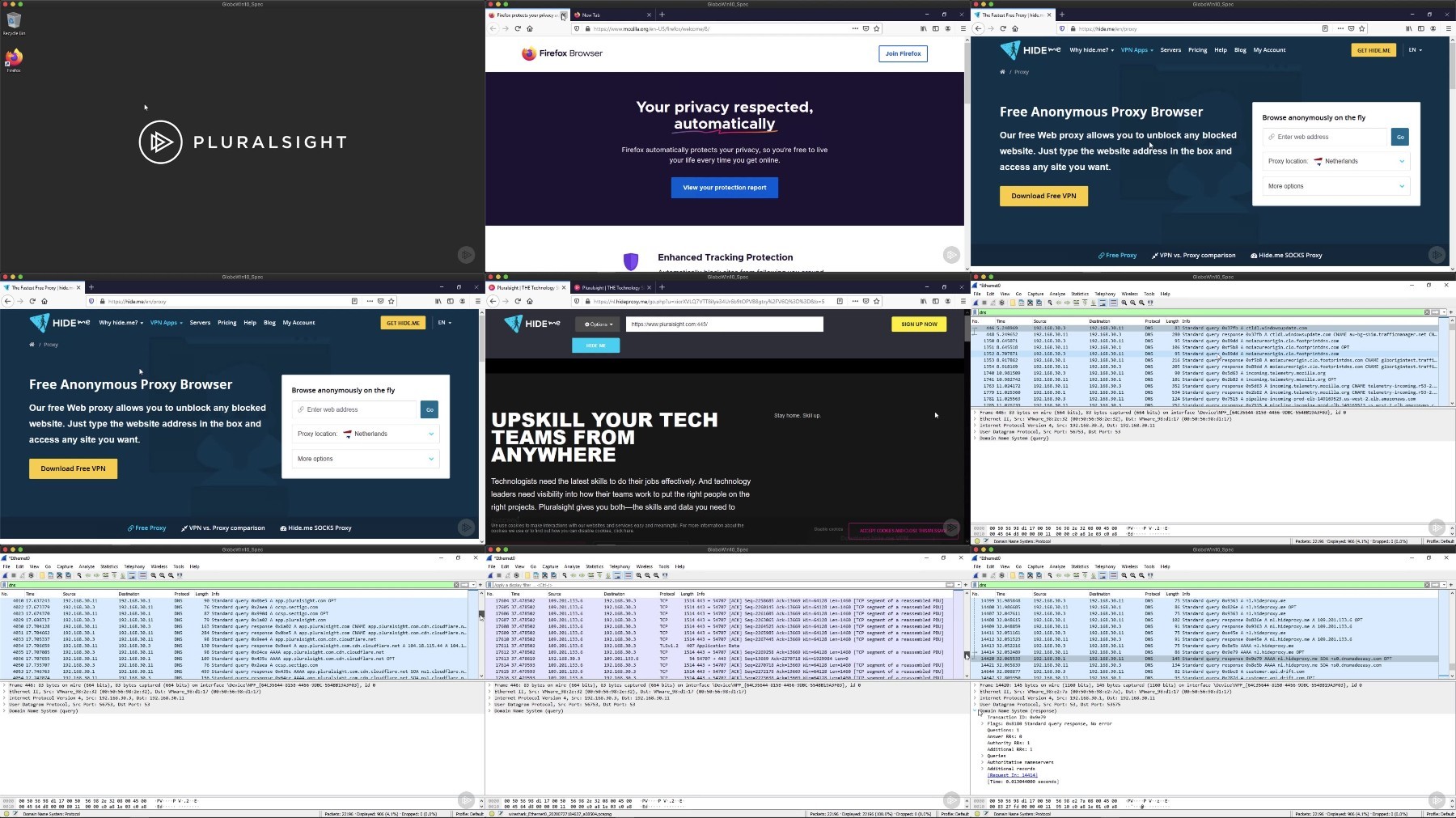Save capture file icon in app.pluralsight.com Wireshark window
1456x818 pixels.
pos(51,575)
